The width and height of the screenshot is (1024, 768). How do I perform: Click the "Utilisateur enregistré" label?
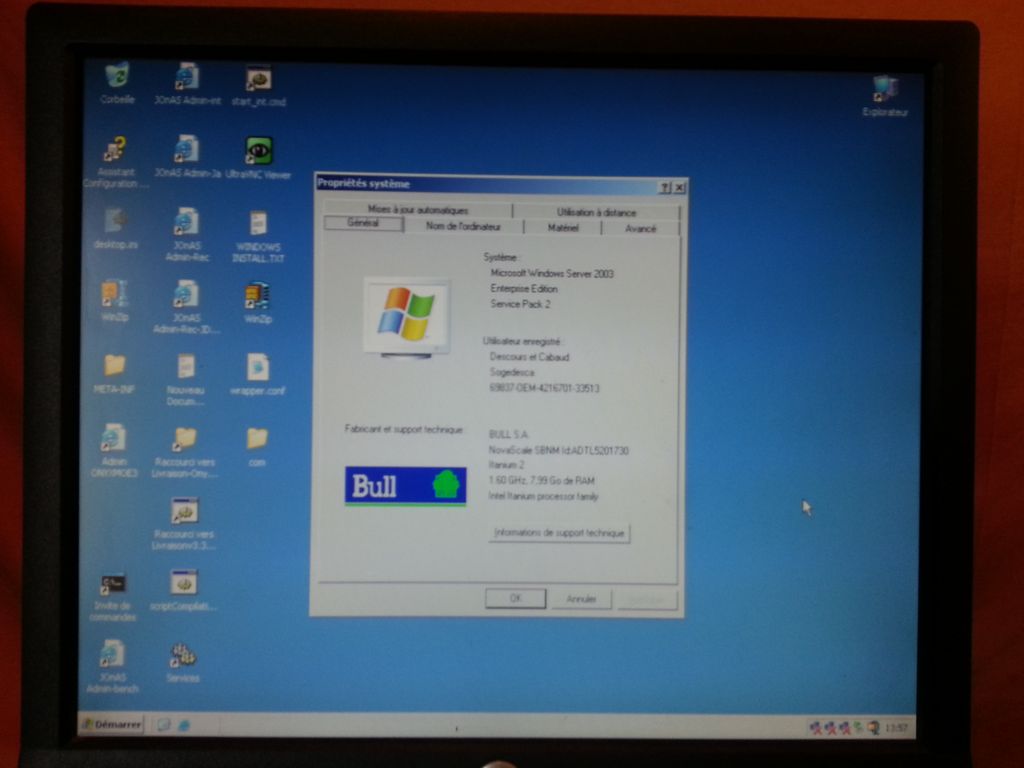(x=522, y=341)
